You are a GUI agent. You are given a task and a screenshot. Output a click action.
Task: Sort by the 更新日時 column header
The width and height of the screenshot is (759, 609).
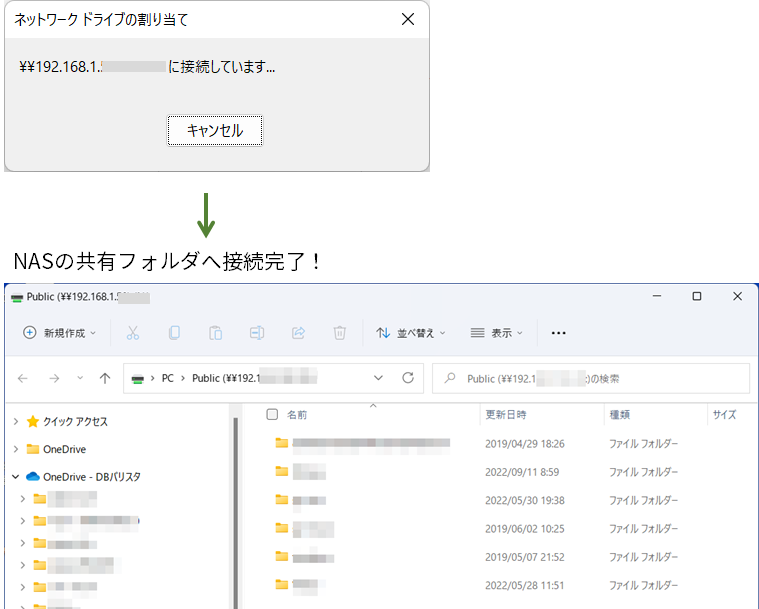(x=506, y=414)
